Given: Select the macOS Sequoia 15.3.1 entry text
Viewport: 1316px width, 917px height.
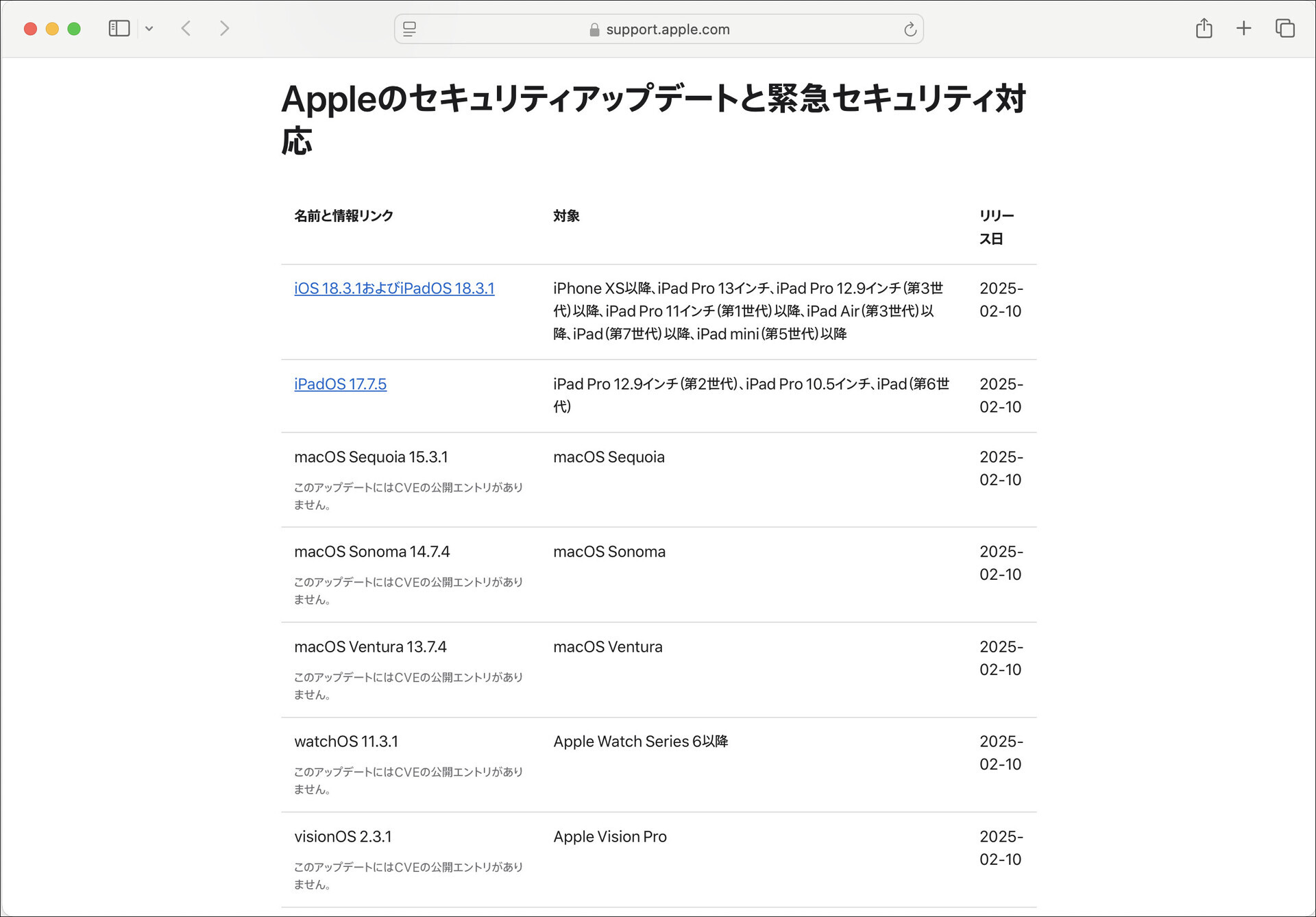Looking at the screenshot, I should [371, 457].
